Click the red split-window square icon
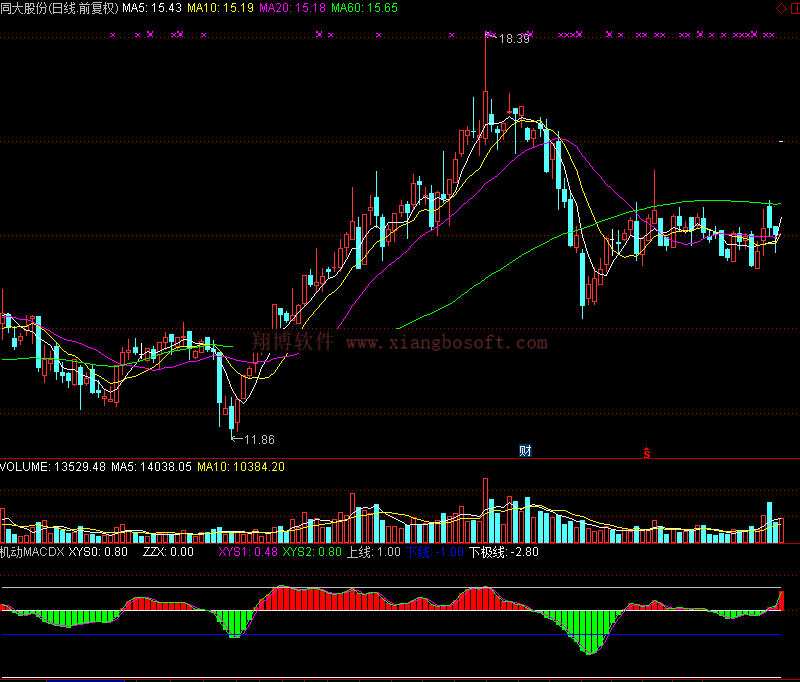Screen dimensions: 800x682 [x=795, y=9]
